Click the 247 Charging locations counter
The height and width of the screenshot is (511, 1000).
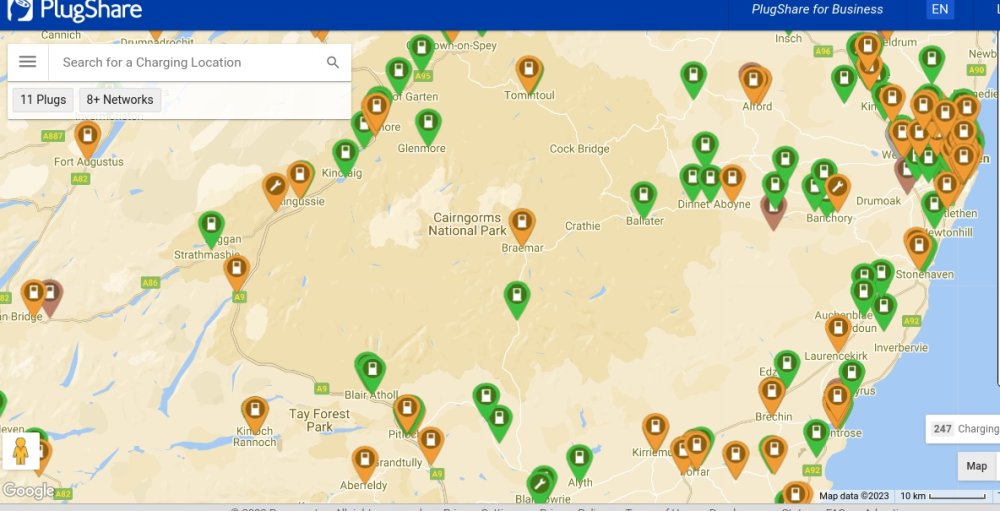(x=964, y=429)
